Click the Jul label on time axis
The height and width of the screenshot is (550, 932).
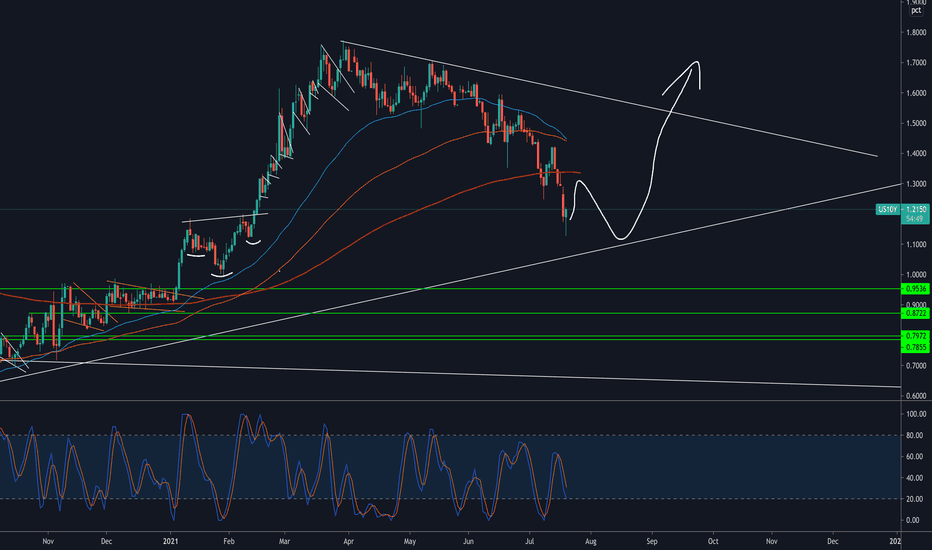coord(530,542)
